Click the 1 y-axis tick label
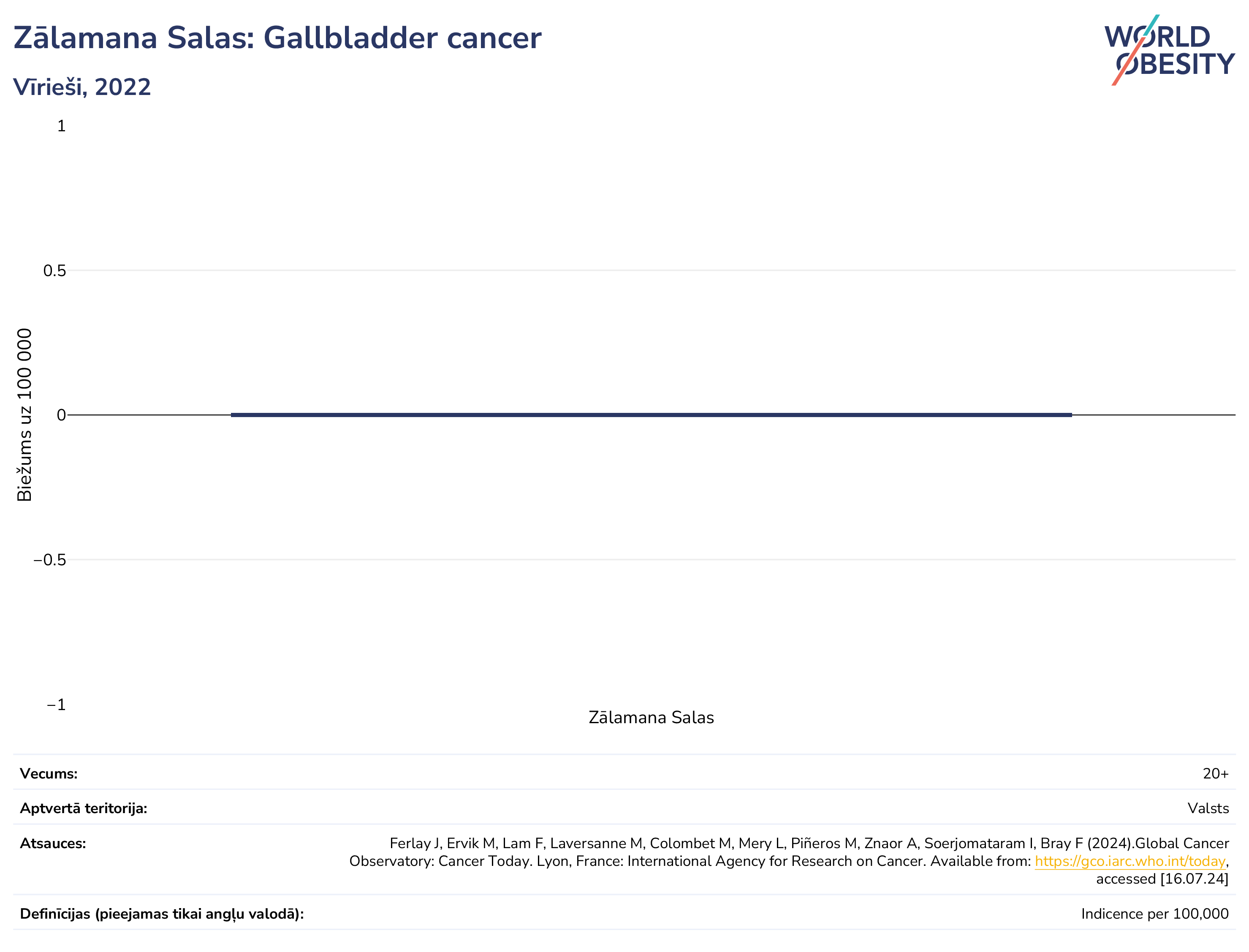The image size is (1249, 952). tap(61, 126)
